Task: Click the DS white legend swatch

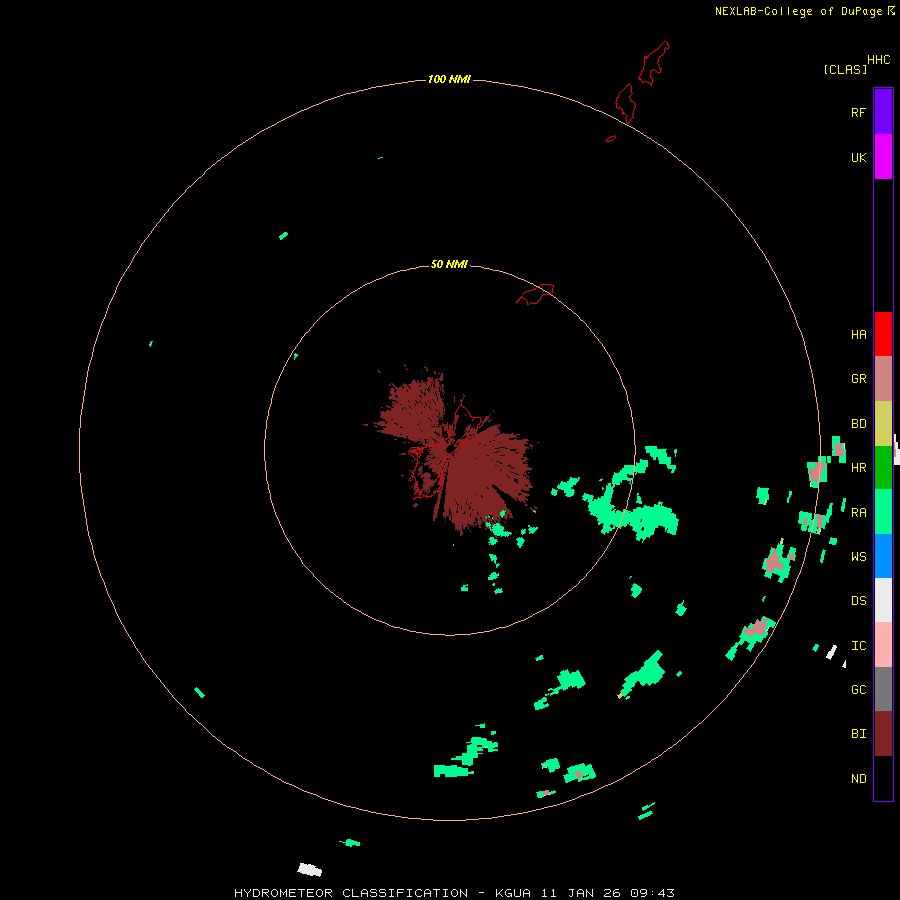Action: pyautogui.click(x=883, y=600)
